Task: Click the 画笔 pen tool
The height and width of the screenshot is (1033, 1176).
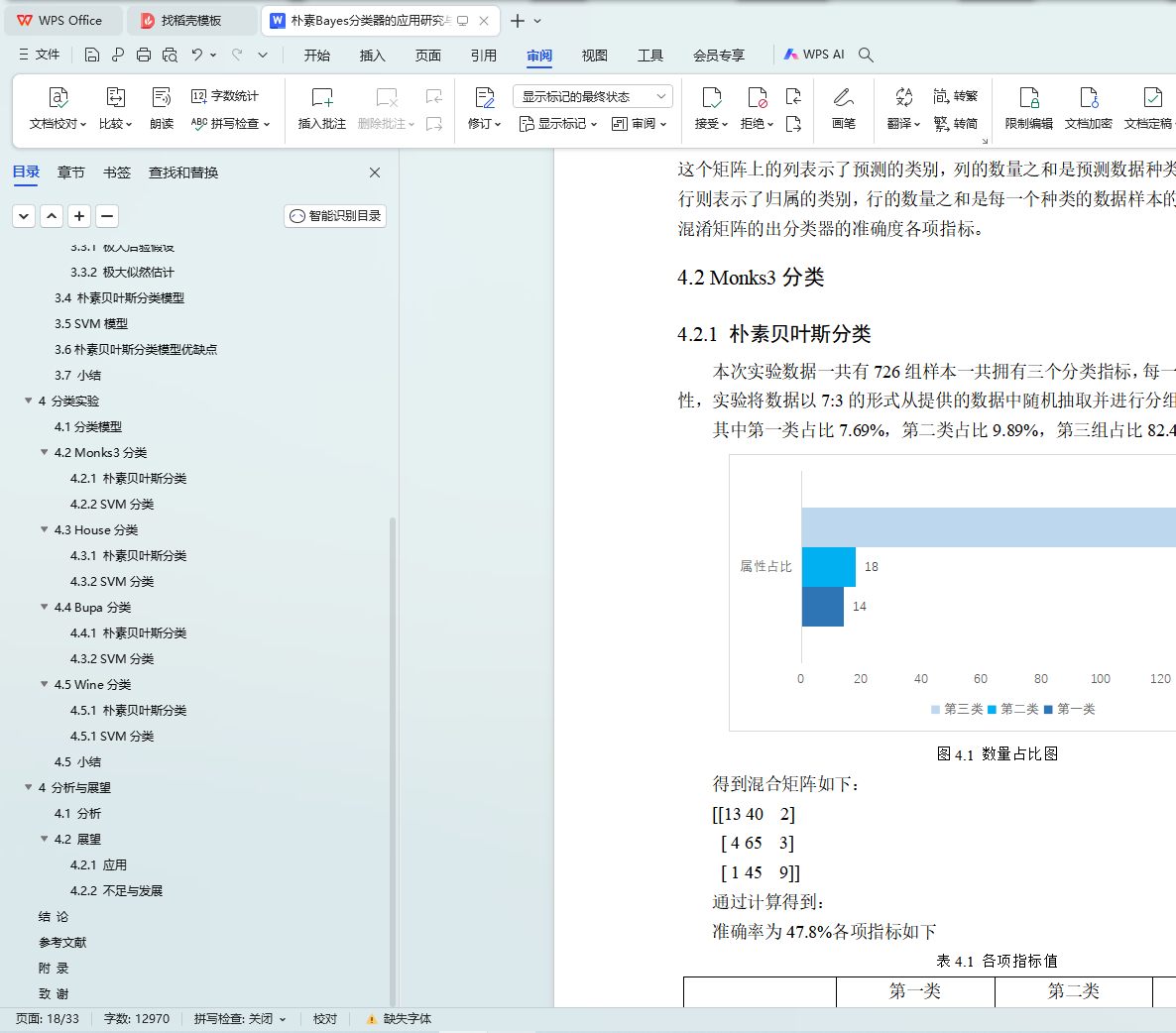Action: [x=843, y=108]
